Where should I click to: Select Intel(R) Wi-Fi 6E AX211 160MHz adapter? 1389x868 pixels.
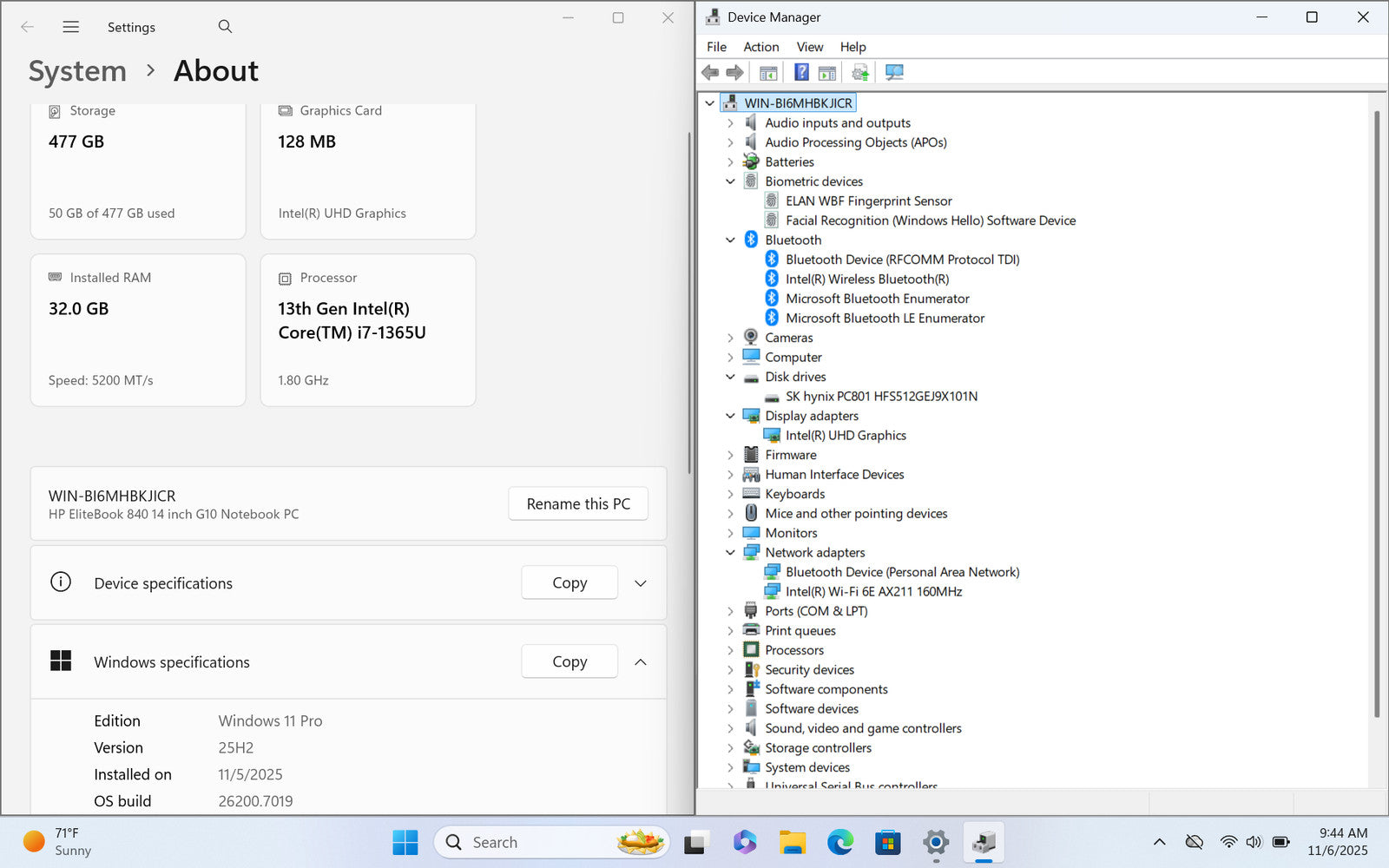873,591
